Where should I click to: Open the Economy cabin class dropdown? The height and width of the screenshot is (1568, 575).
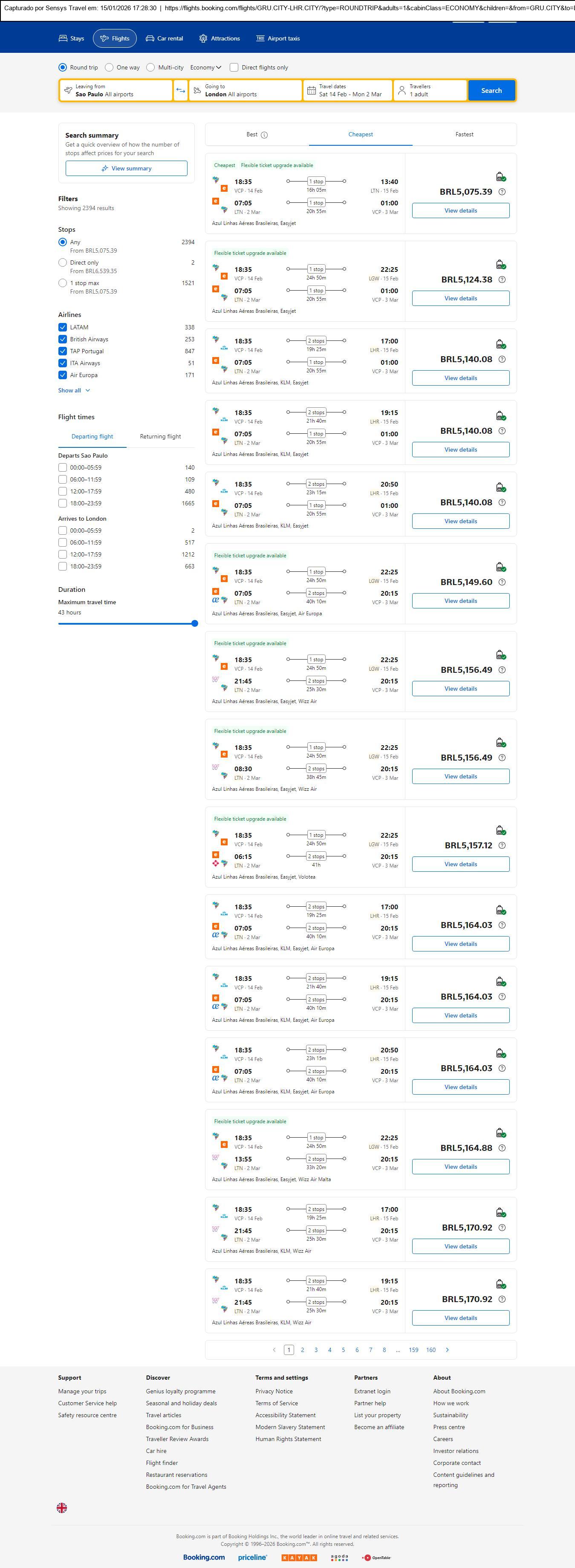[x=205, y=68]
